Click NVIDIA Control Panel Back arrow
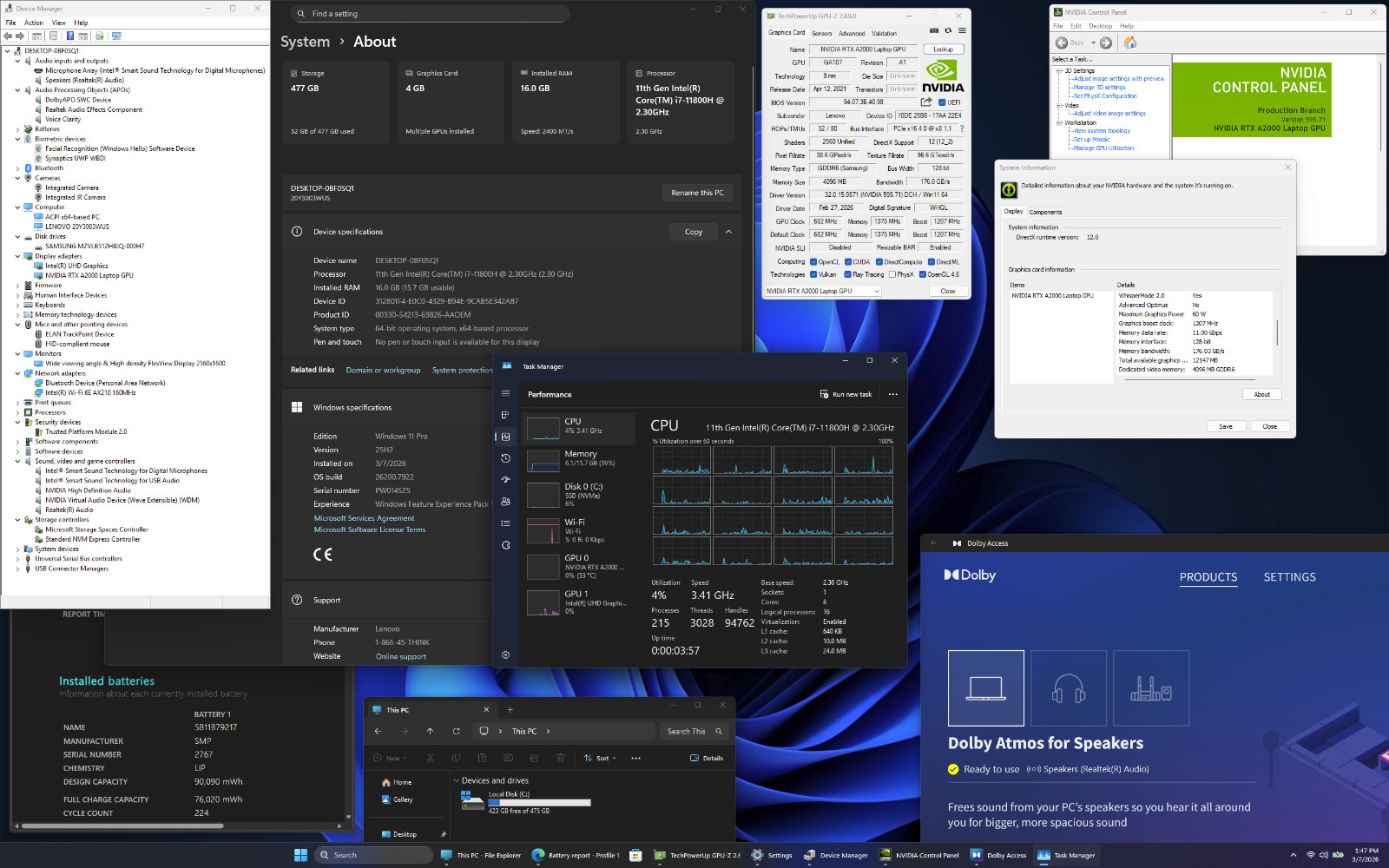 (1062, 43)
